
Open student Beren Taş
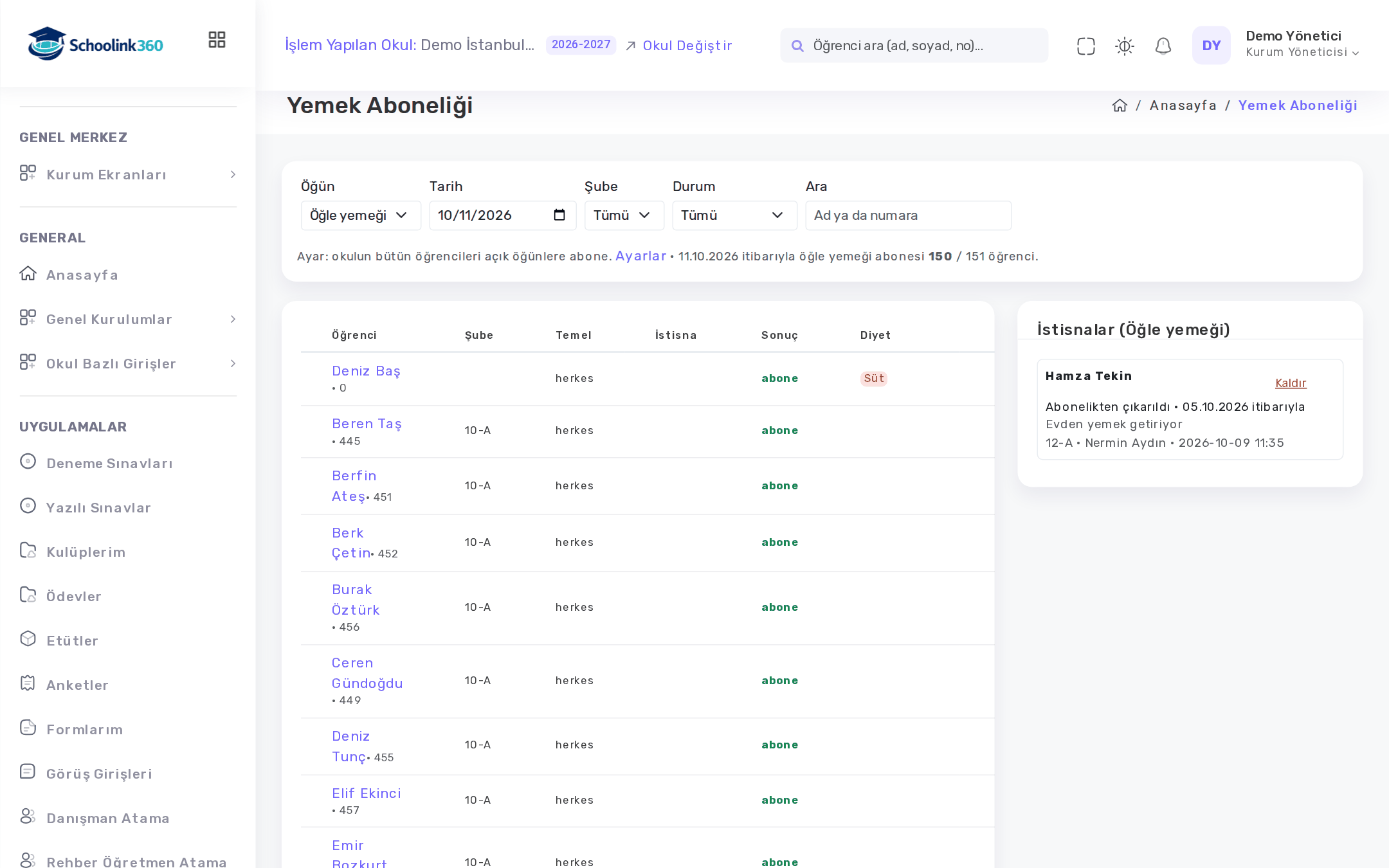(x=367, y=424)
